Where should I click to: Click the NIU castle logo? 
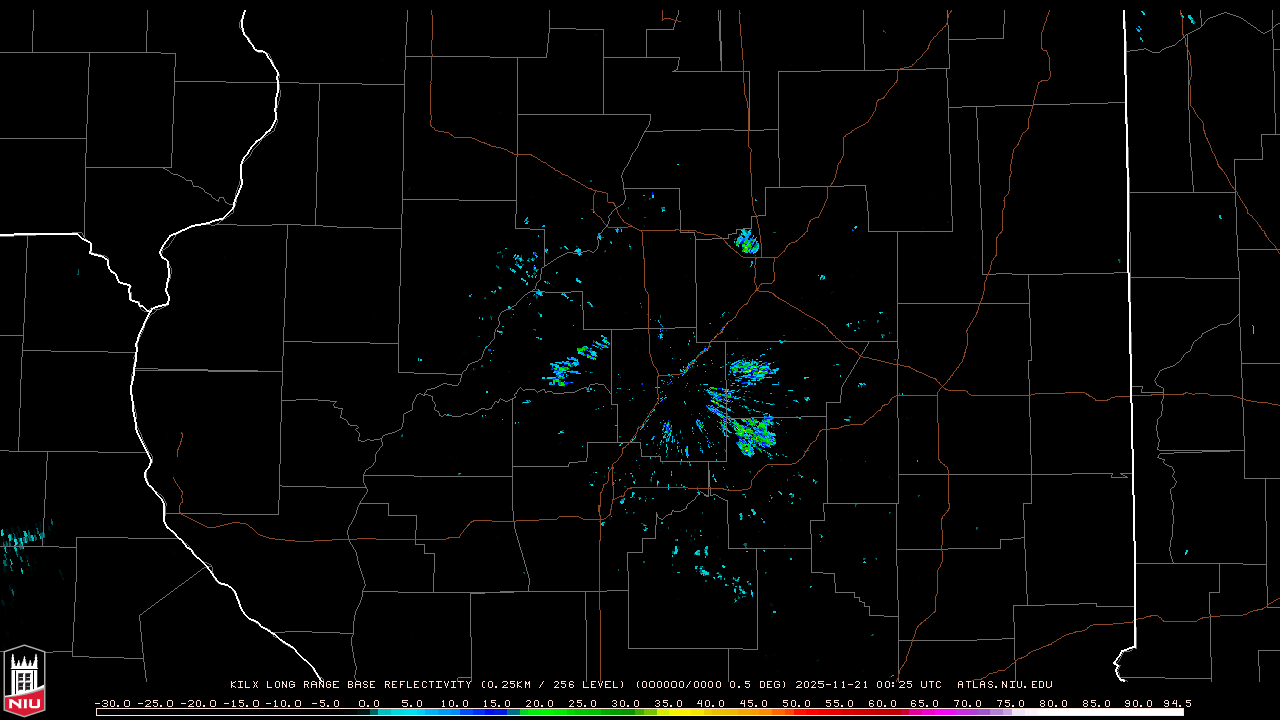pos(24,683)
